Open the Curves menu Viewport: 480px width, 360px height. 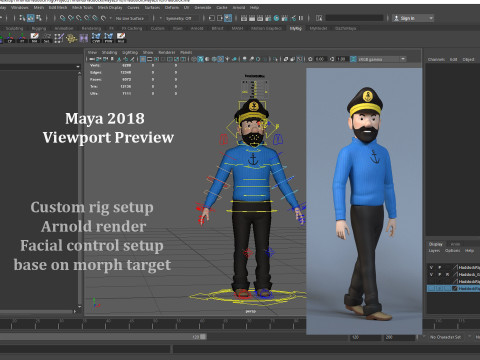click(134, 7)
